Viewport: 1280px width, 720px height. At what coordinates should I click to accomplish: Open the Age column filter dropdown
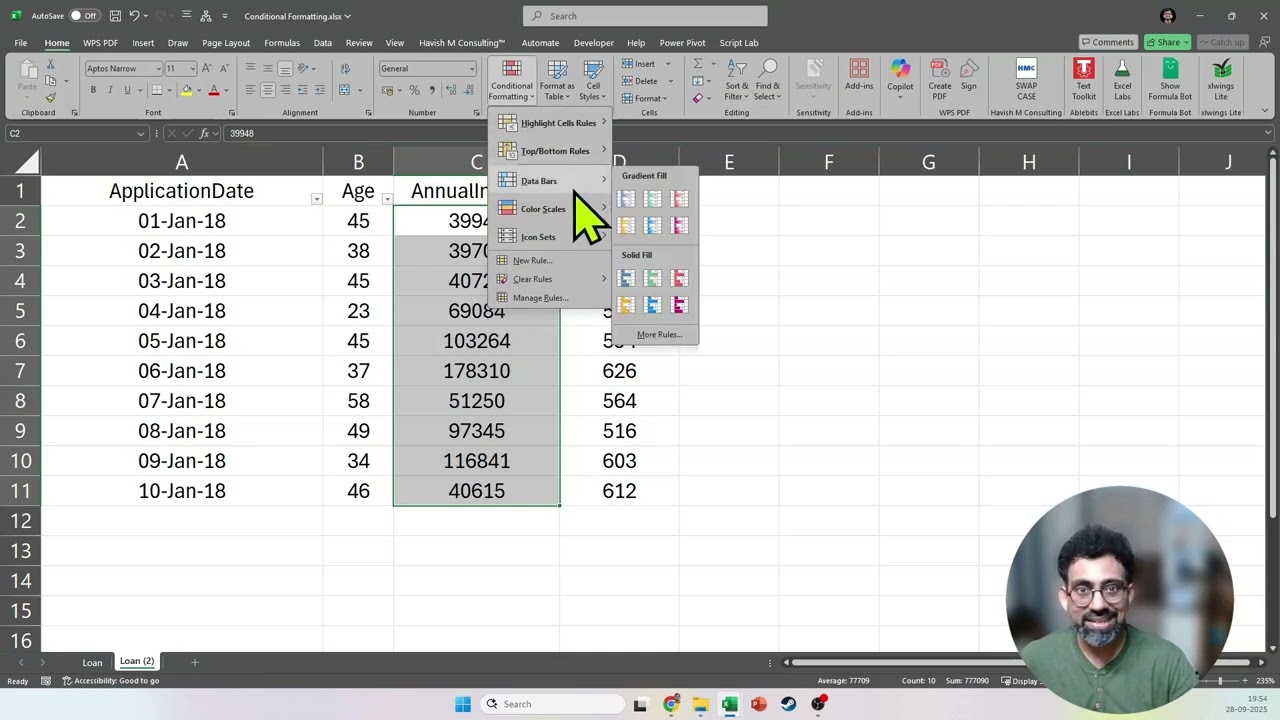pyautogui.click(x=387, y=199)
